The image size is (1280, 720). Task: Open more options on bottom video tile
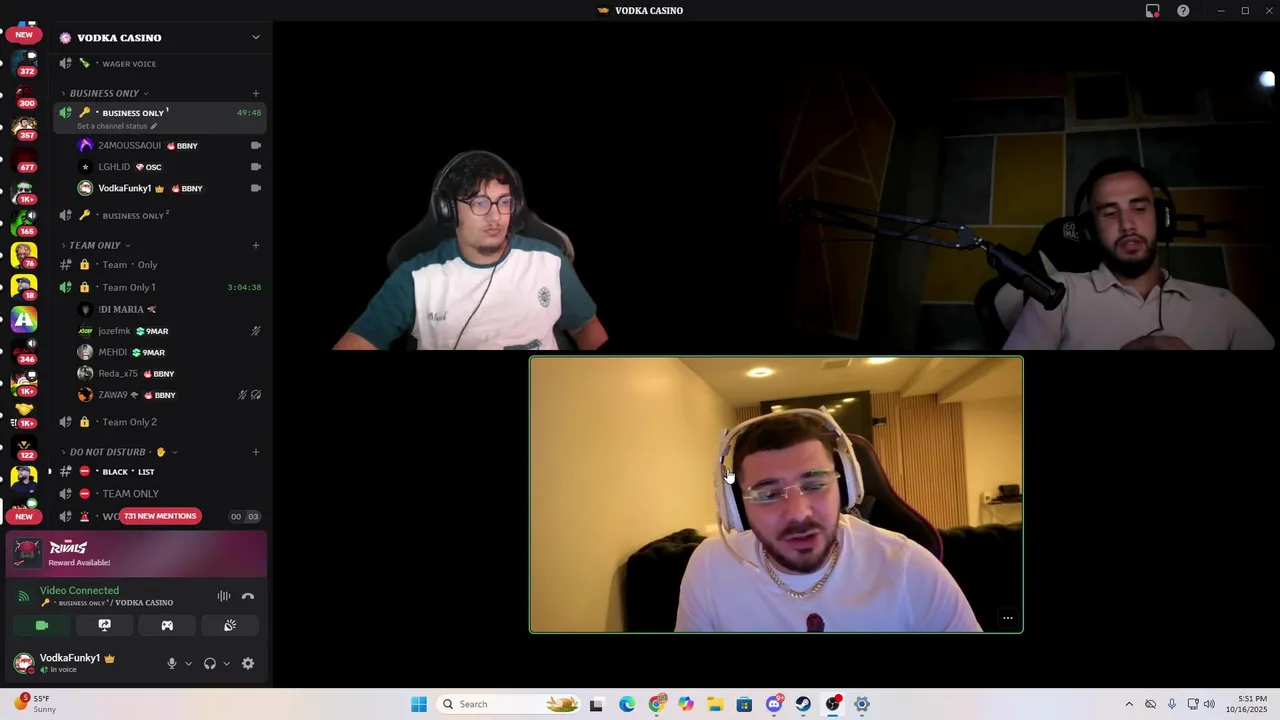pyautogui.click(x=1007, y=618)
